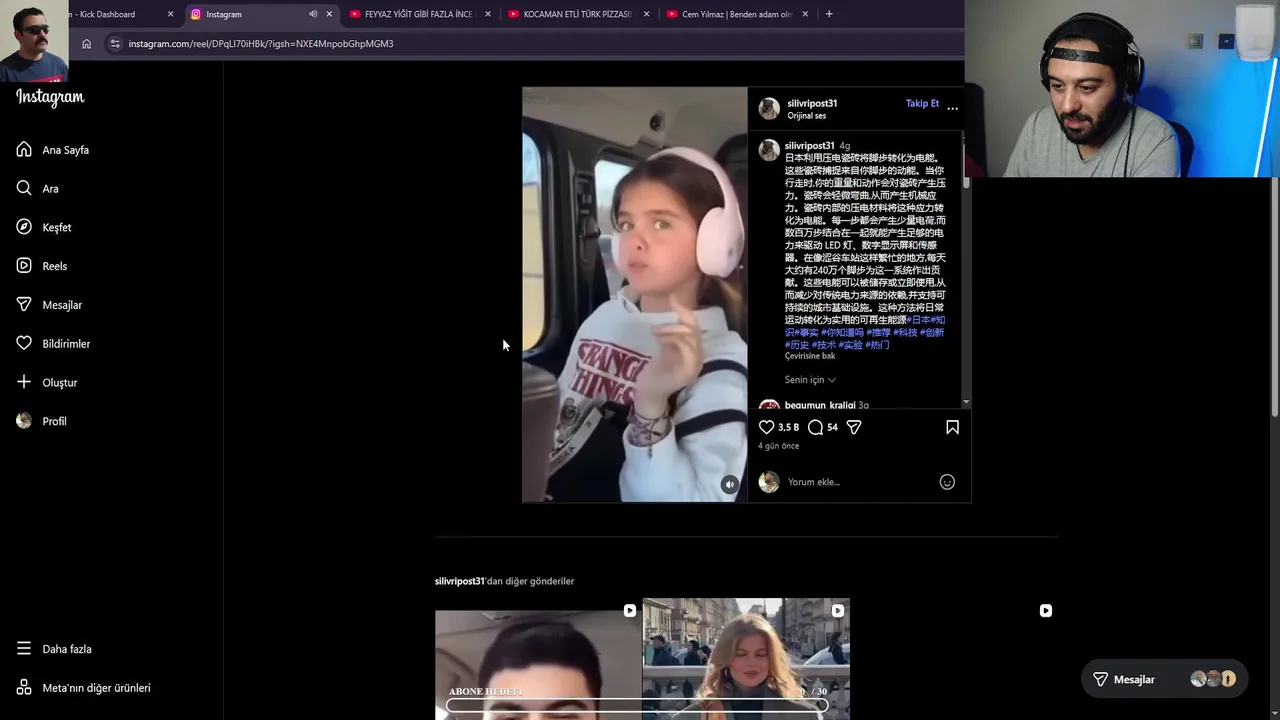
Task: Open second related post thumbnail with blonde woman
Action: 746,660
